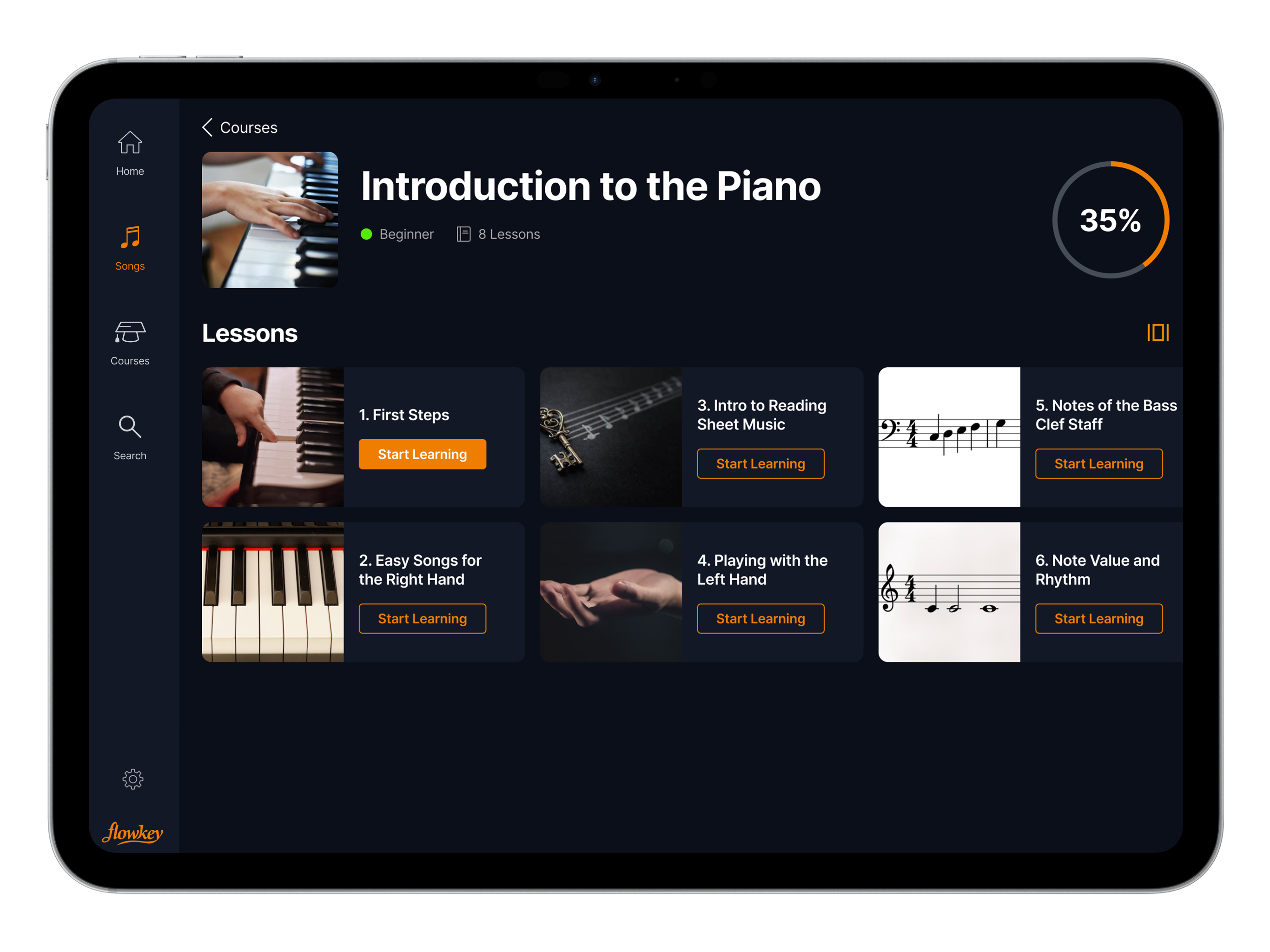
Task: Select the Songs music note icon
Action: (130, 237)
